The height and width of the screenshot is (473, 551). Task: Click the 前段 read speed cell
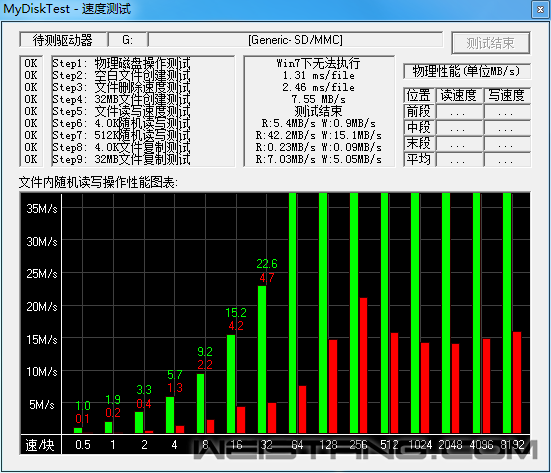click(x=459, y=112)
